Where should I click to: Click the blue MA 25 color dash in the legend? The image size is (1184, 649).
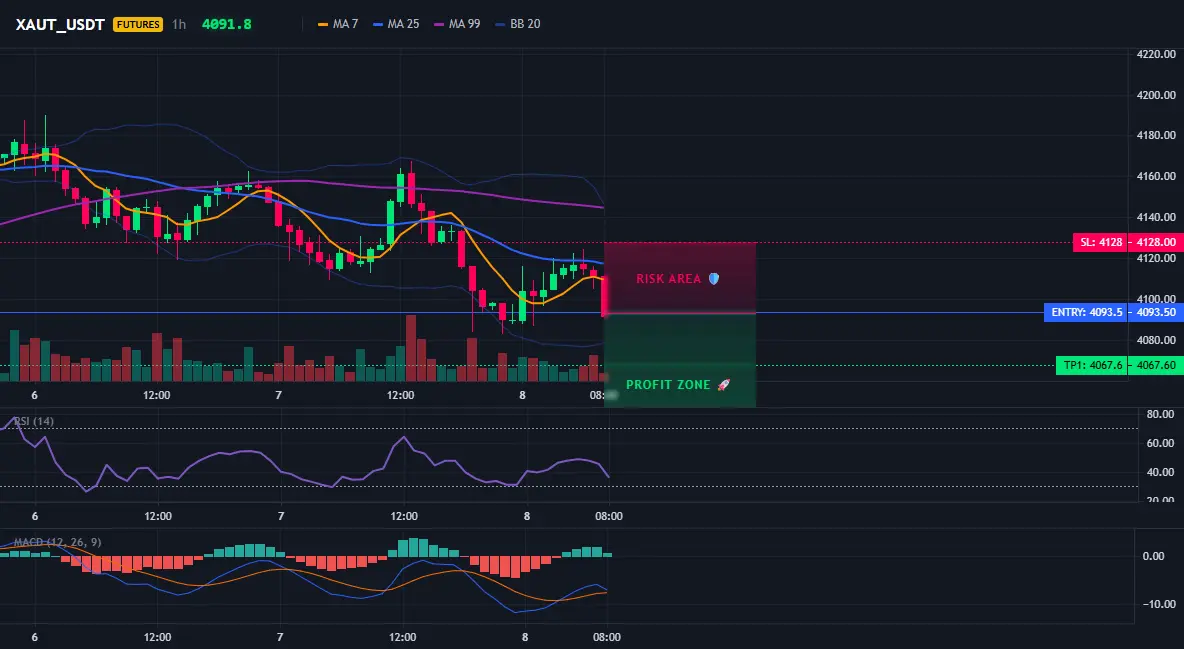click(378, 24)
